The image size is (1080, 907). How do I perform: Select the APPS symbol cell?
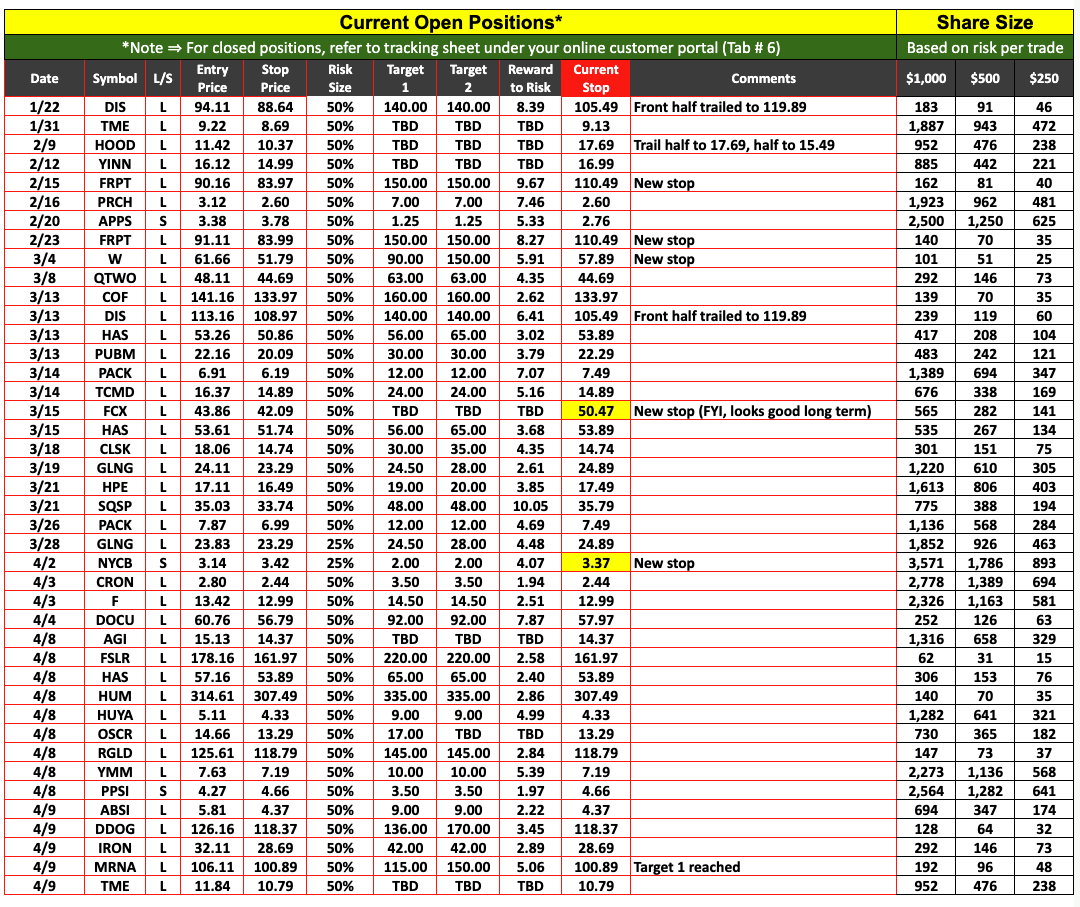[x=115, y=221]
